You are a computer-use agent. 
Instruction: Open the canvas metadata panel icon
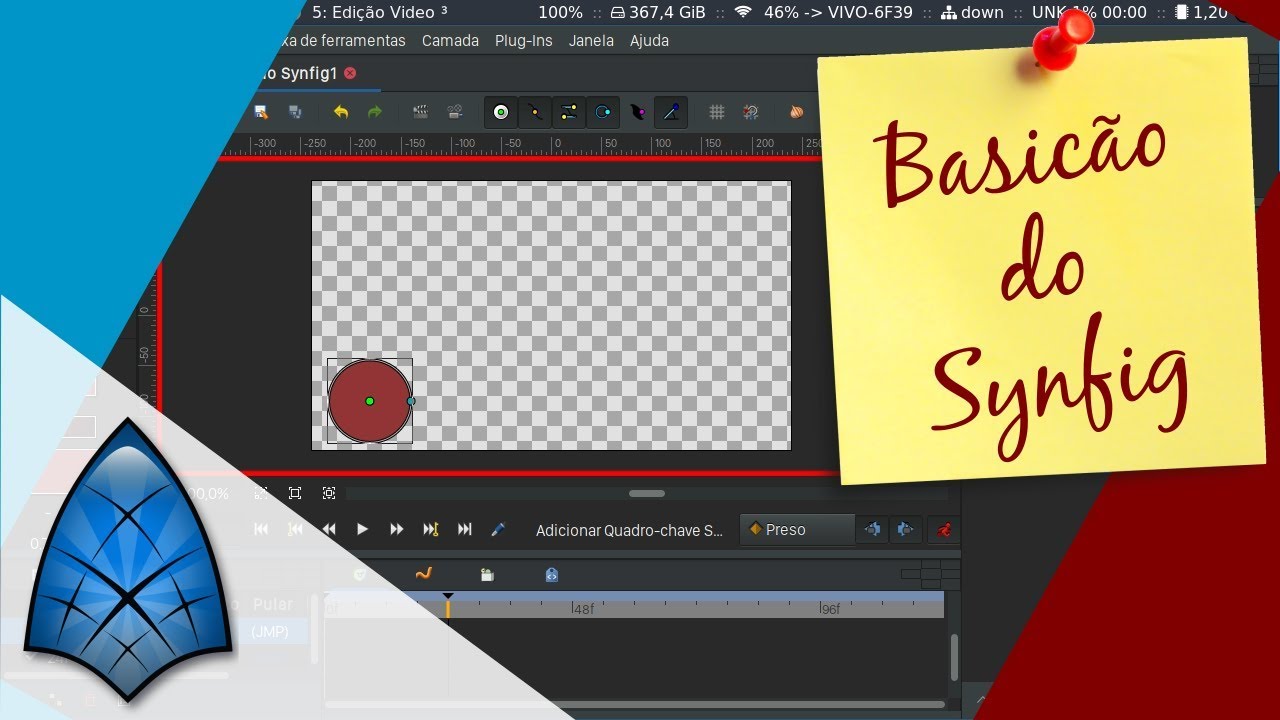(x=487, y=574)
